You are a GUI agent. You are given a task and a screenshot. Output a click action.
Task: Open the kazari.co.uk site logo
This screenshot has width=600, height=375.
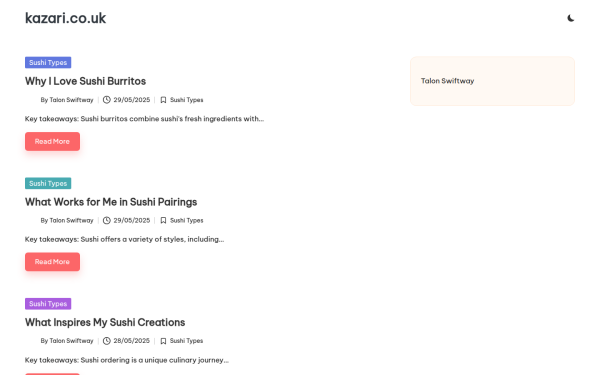click(x=65, y=18)
